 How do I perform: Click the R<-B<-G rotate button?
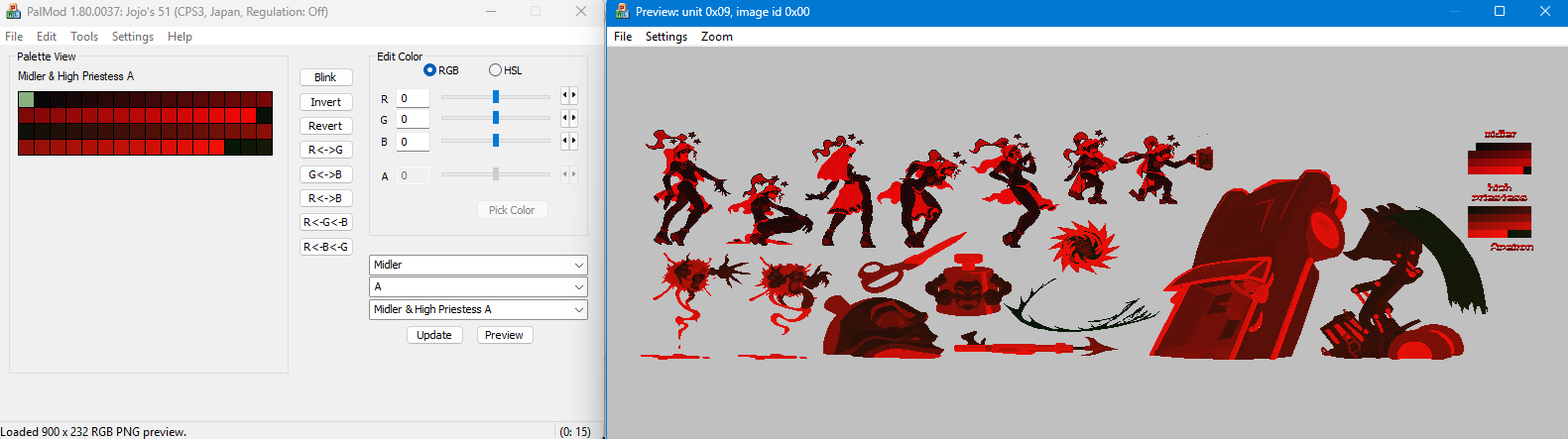(325, 247)
